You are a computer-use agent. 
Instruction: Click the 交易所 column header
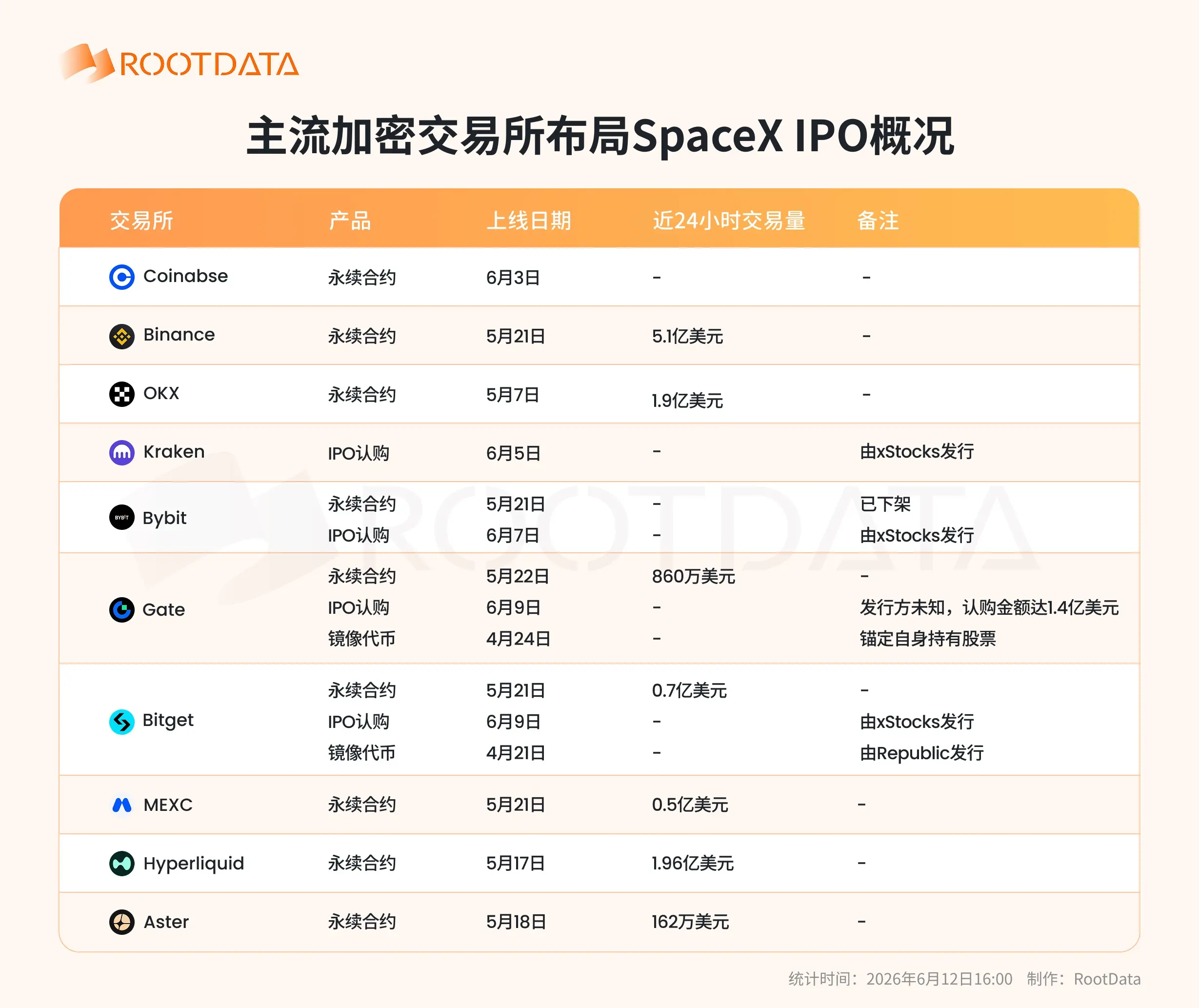coord(141,221)
